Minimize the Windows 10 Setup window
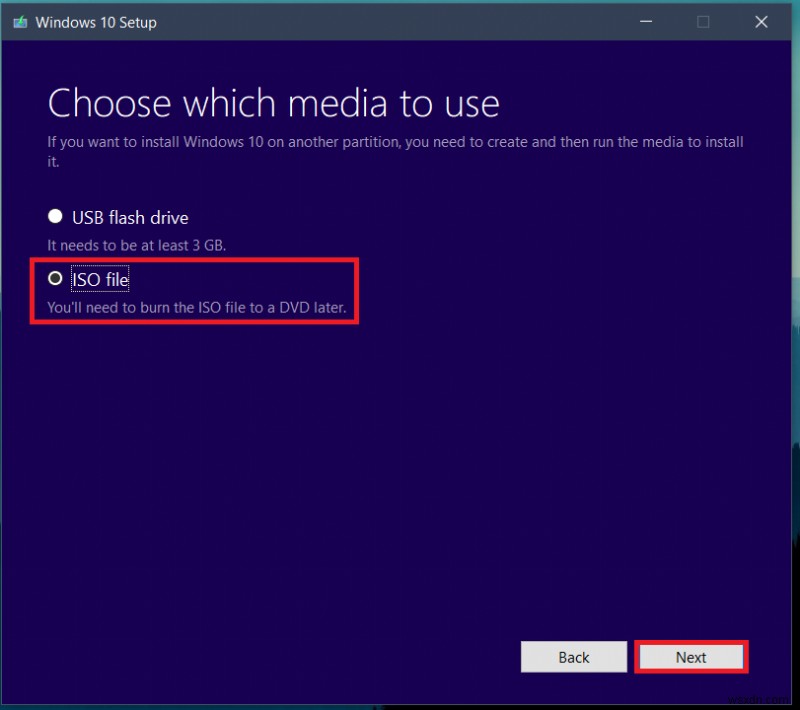800x710 pixels. tap(646, 21)
